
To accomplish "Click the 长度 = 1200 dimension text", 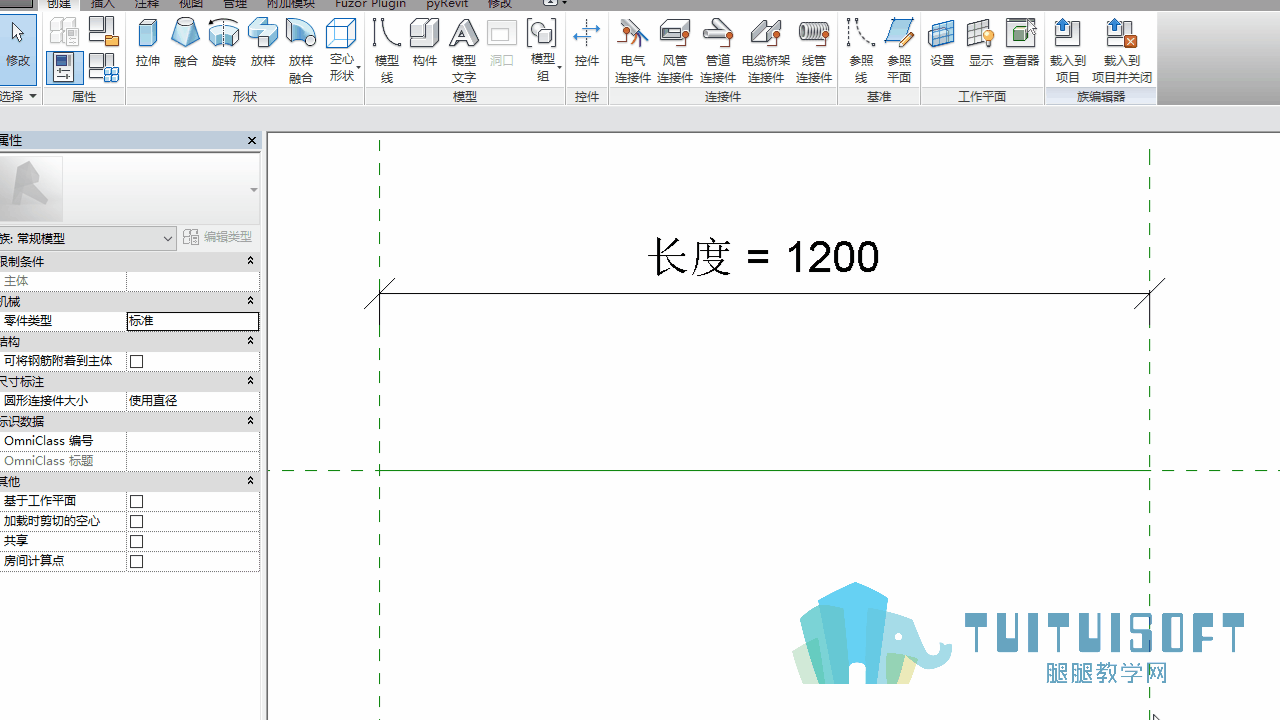I will (x=763, y=257).
